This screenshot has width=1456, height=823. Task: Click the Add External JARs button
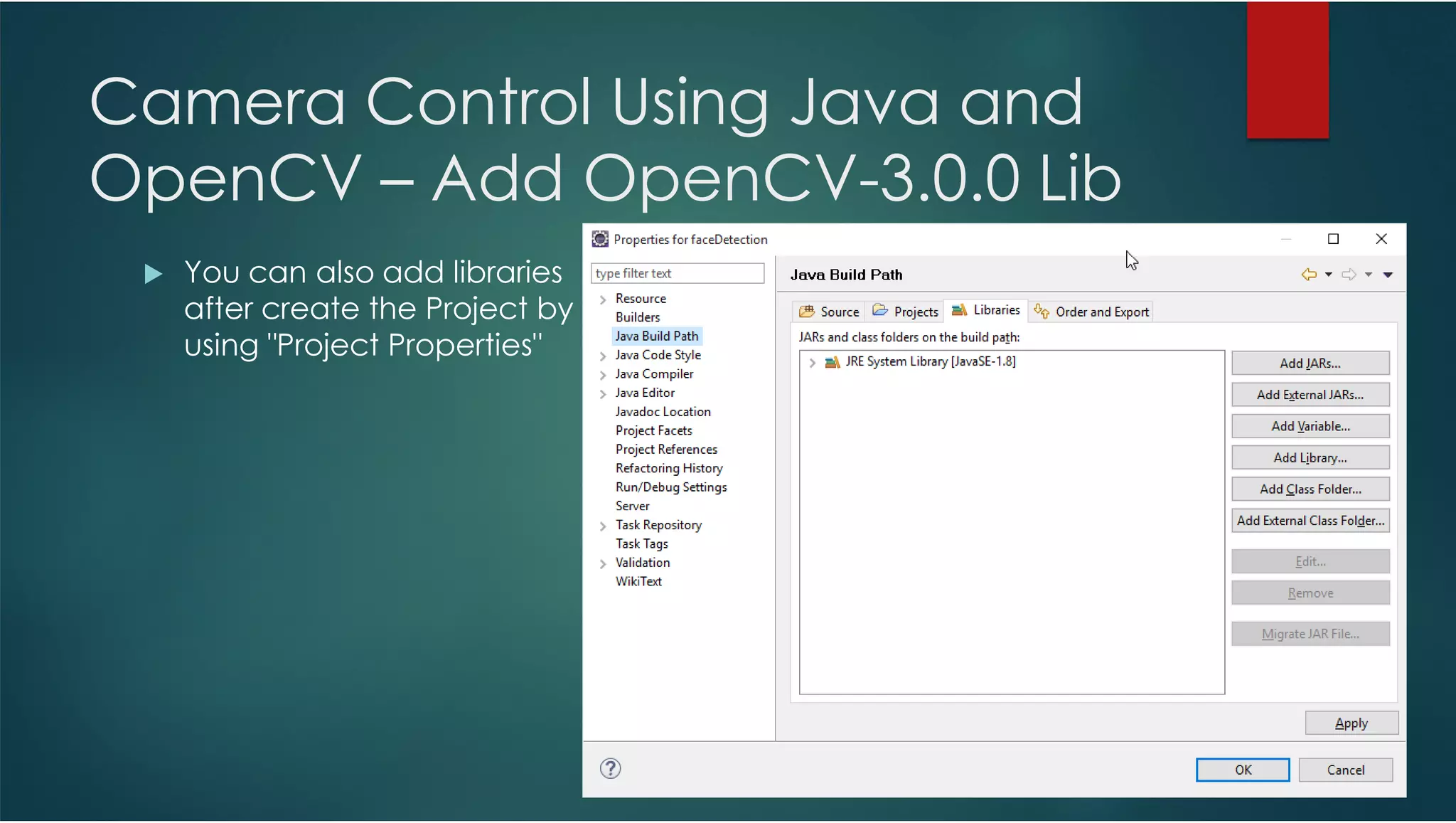point(1310,395)
